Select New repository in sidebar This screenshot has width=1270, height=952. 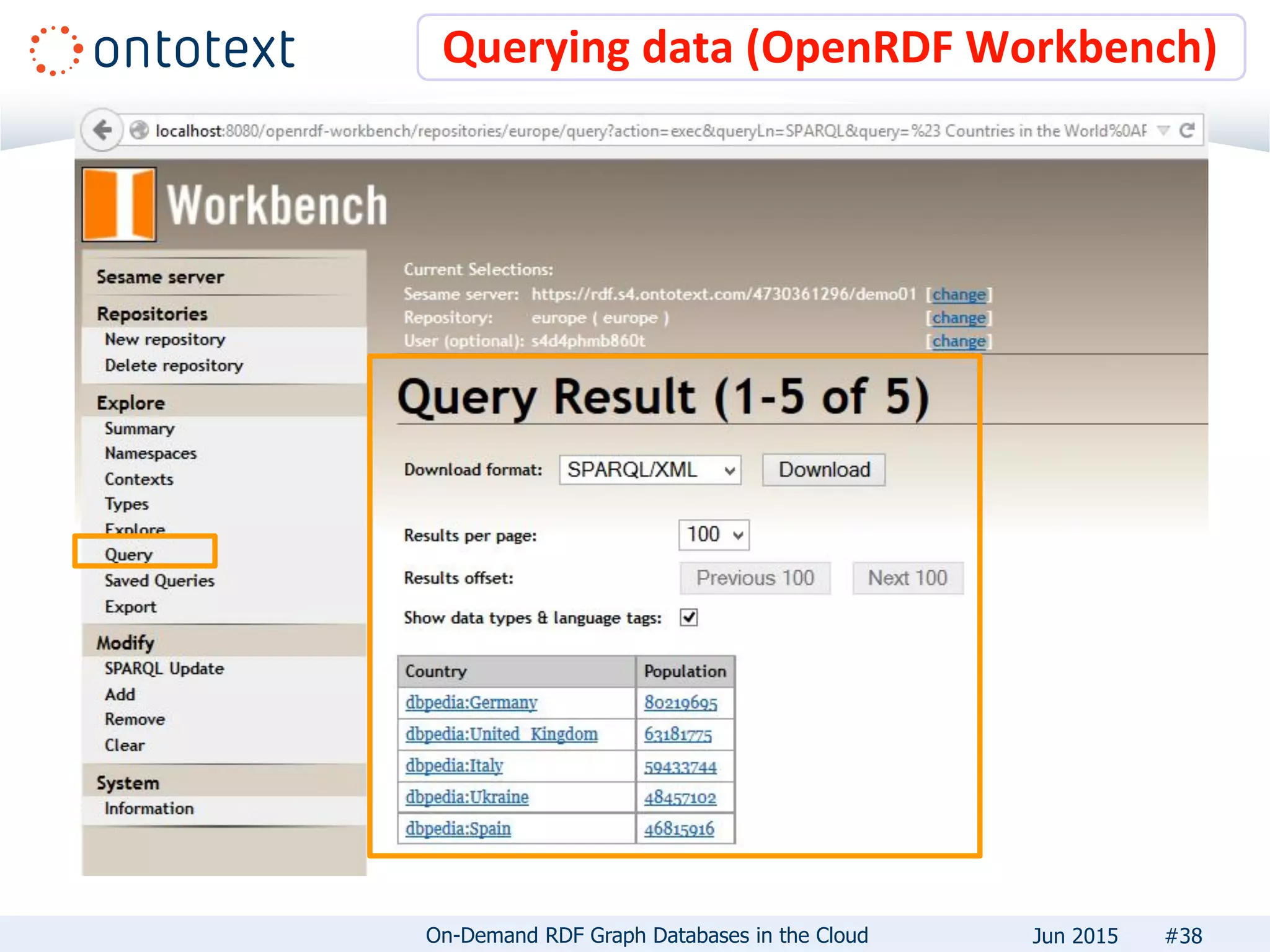pyautogui.click(x=165, y=340)
